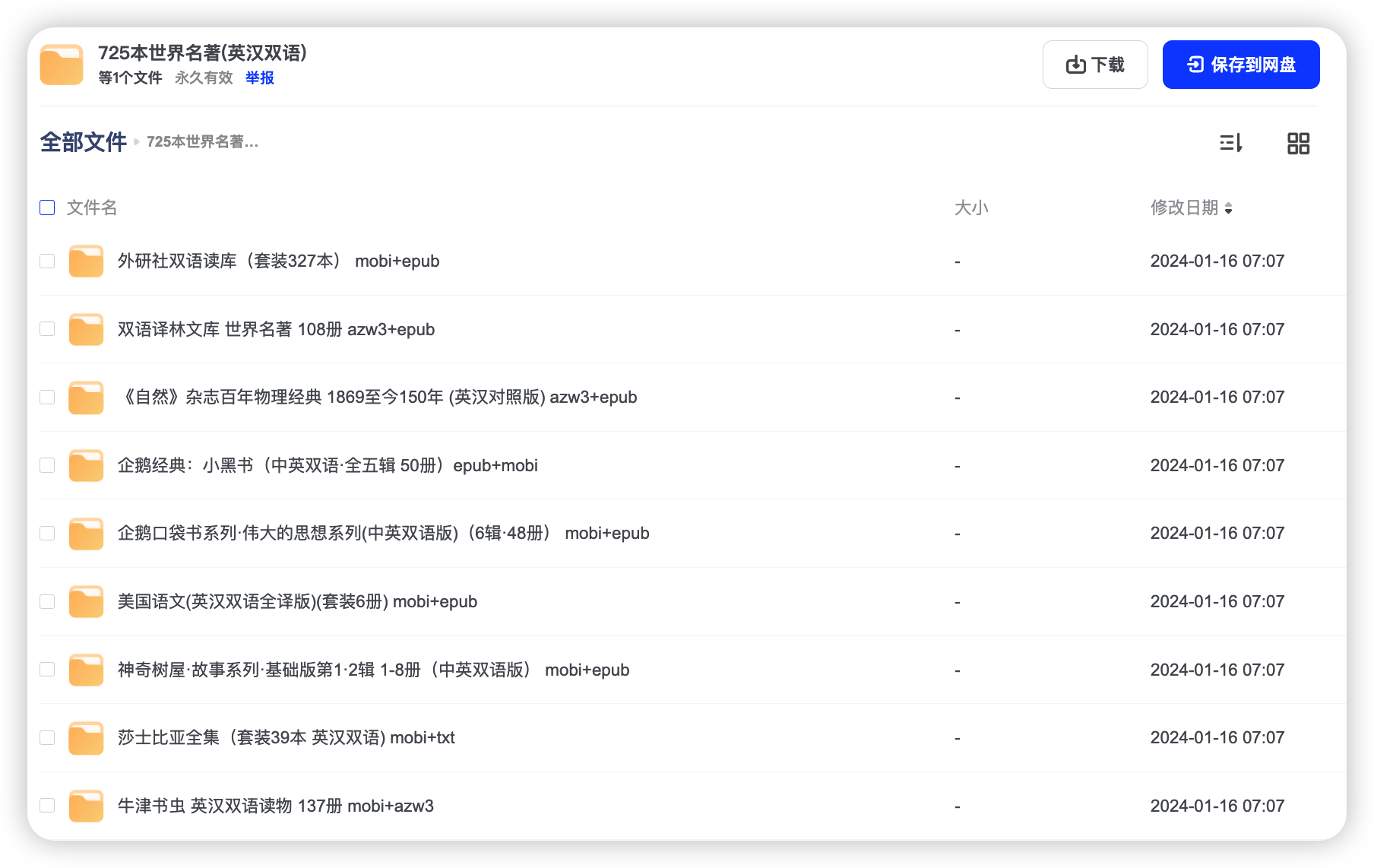This screenshot has width=1374, height=868.
Task: Click the sort order icon
Action: 1230,143
